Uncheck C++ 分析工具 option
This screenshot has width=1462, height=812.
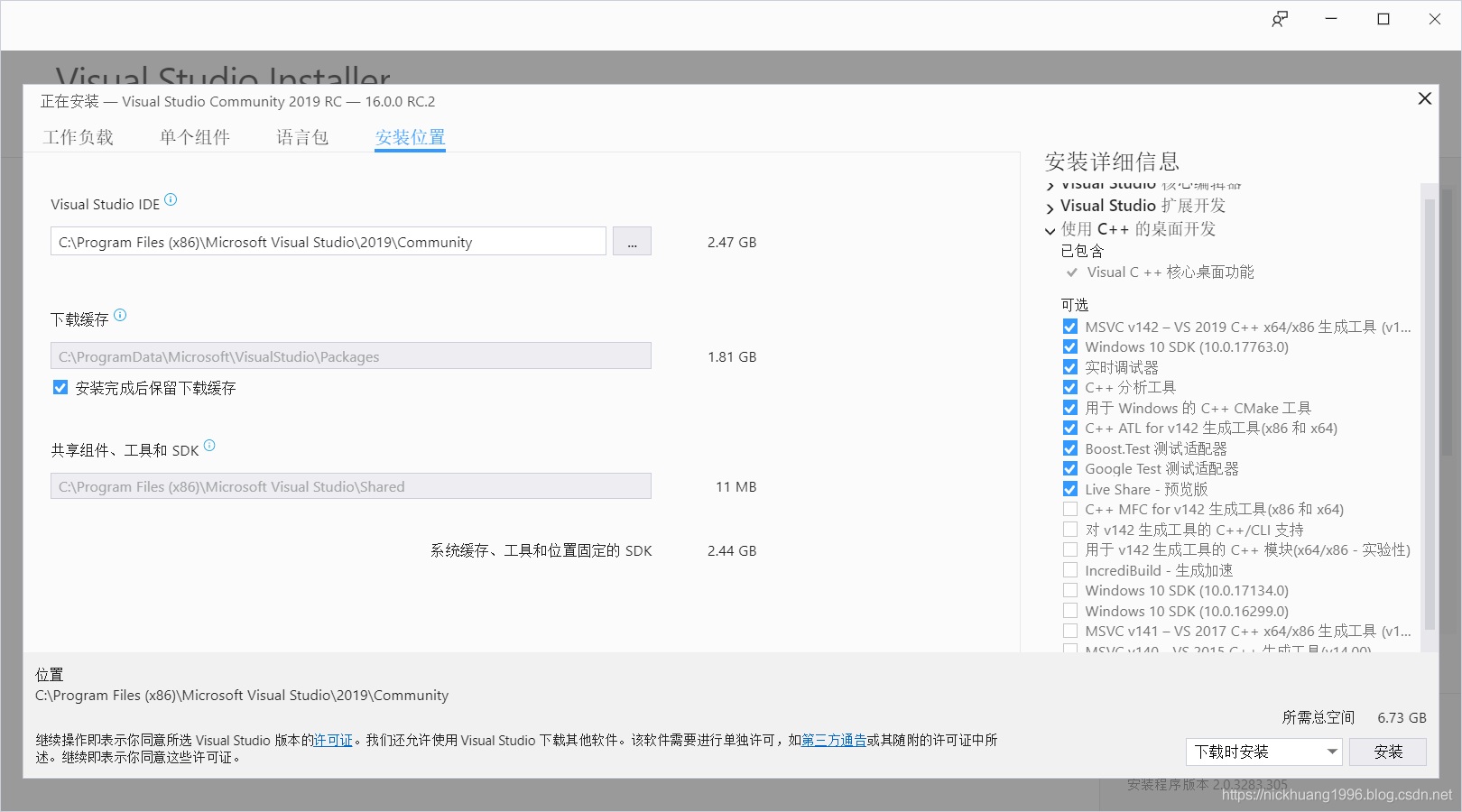(x=1070, y=387)
